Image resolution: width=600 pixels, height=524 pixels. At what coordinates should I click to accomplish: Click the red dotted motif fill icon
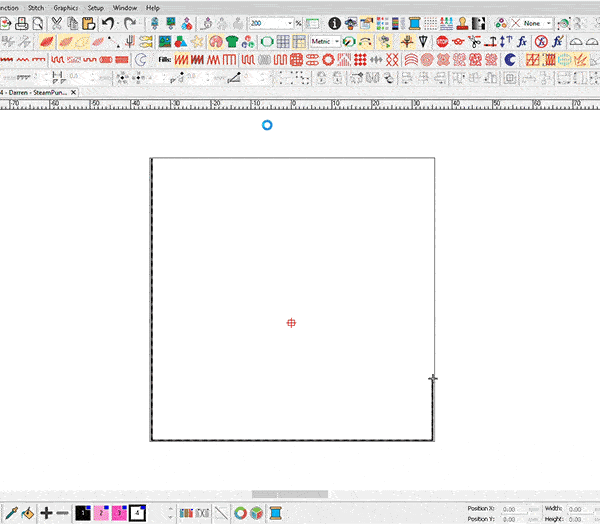point(360,60)
